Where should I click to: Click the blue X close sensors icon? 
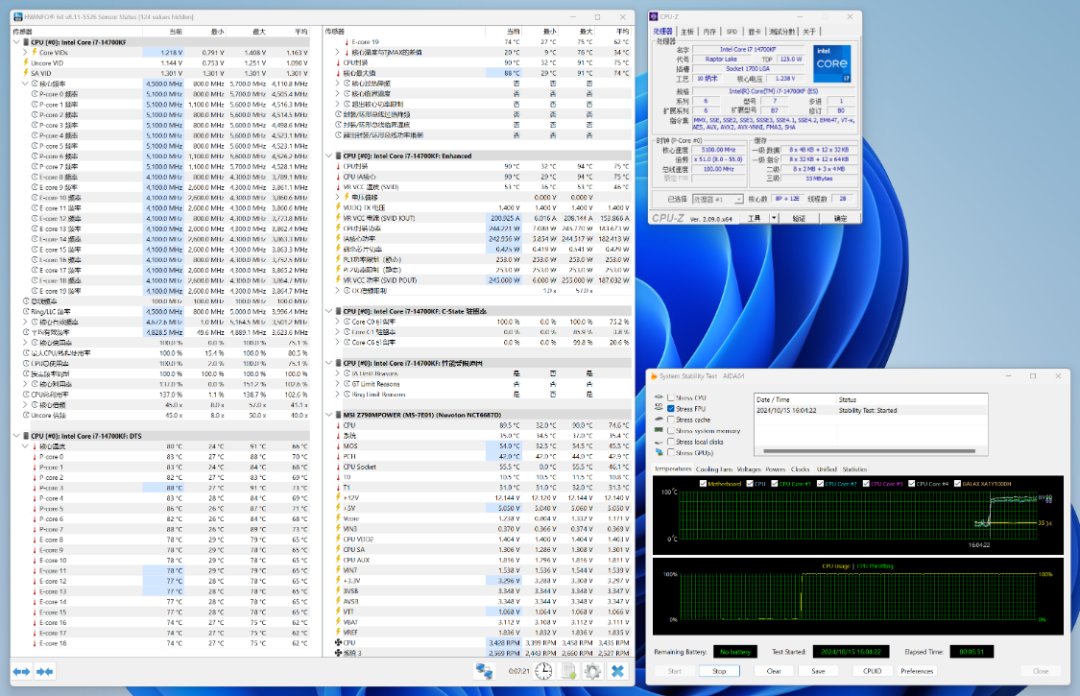(x=618, y=671)
